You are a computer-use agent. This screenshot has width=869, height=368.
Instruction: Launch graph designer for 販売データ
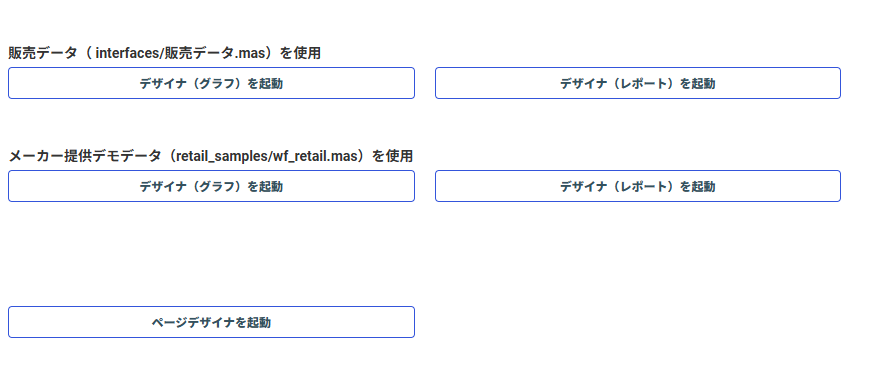pyautogui.click(x=211, y=83)
